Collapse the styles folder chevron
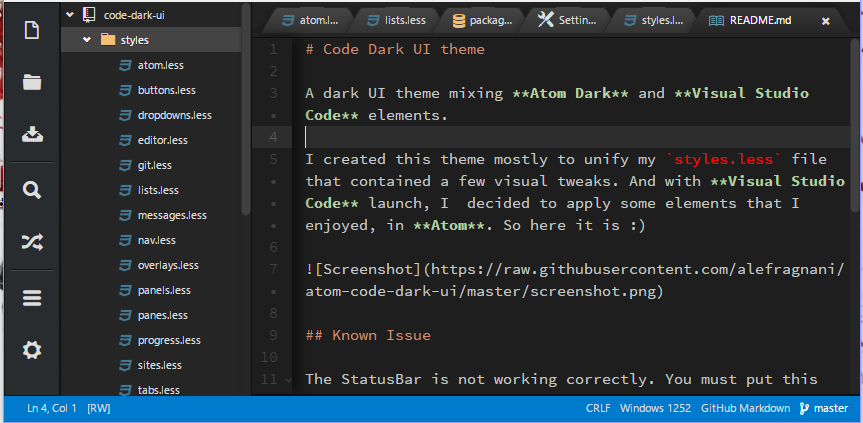This screenshot has height=423, width=863. [87, 40]
